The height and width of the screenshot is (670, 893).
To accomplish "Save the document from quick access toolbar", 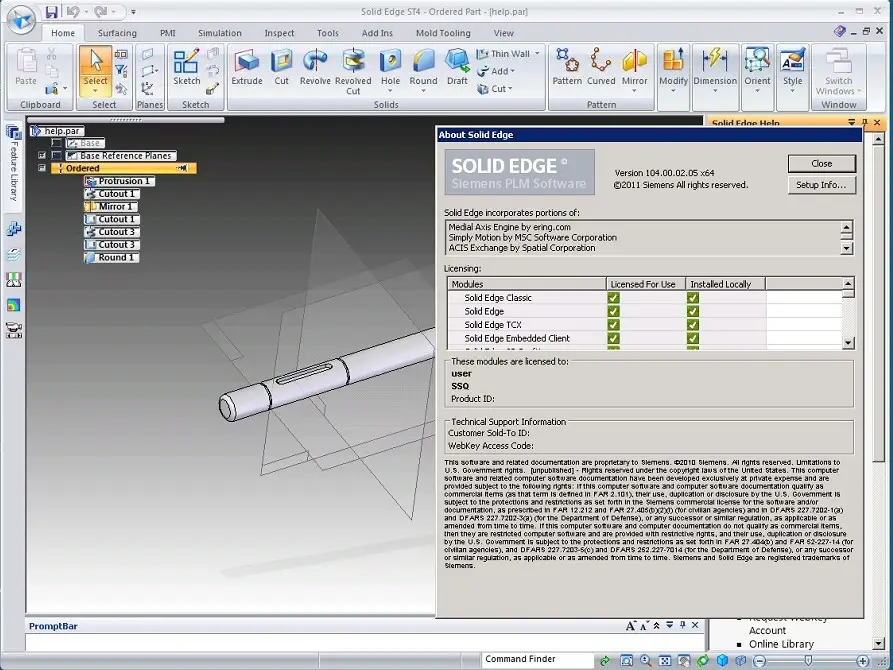I will click(x=51, y=11).
